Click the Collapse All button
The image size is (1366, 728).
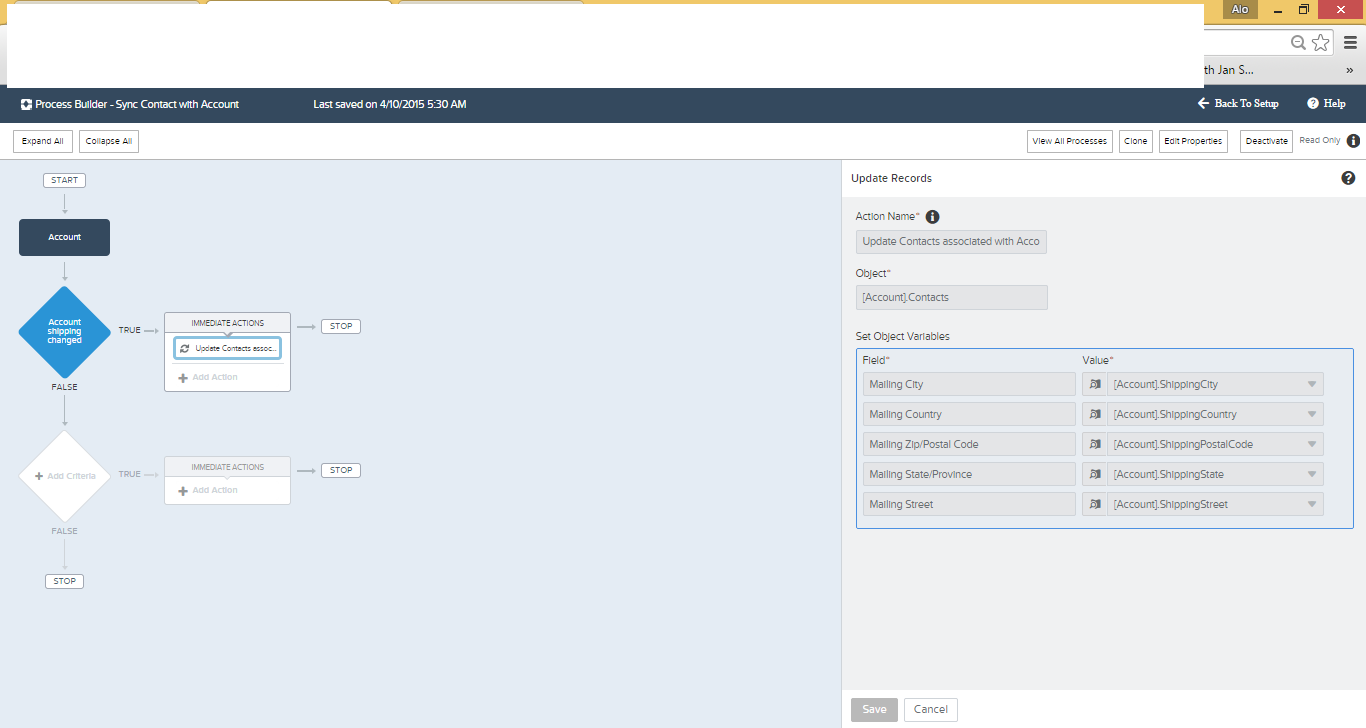coord(109,141)
